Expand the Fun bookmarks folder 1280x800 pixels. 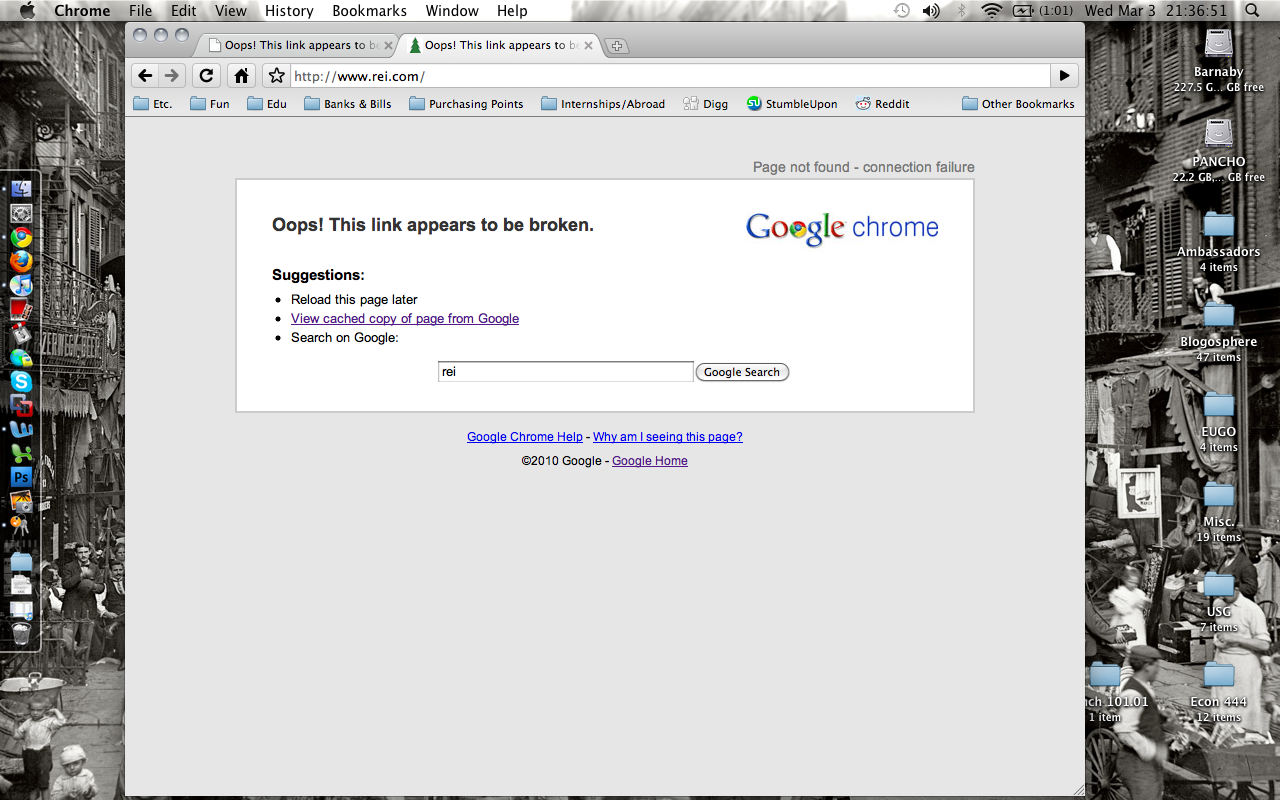click(210, 104)
